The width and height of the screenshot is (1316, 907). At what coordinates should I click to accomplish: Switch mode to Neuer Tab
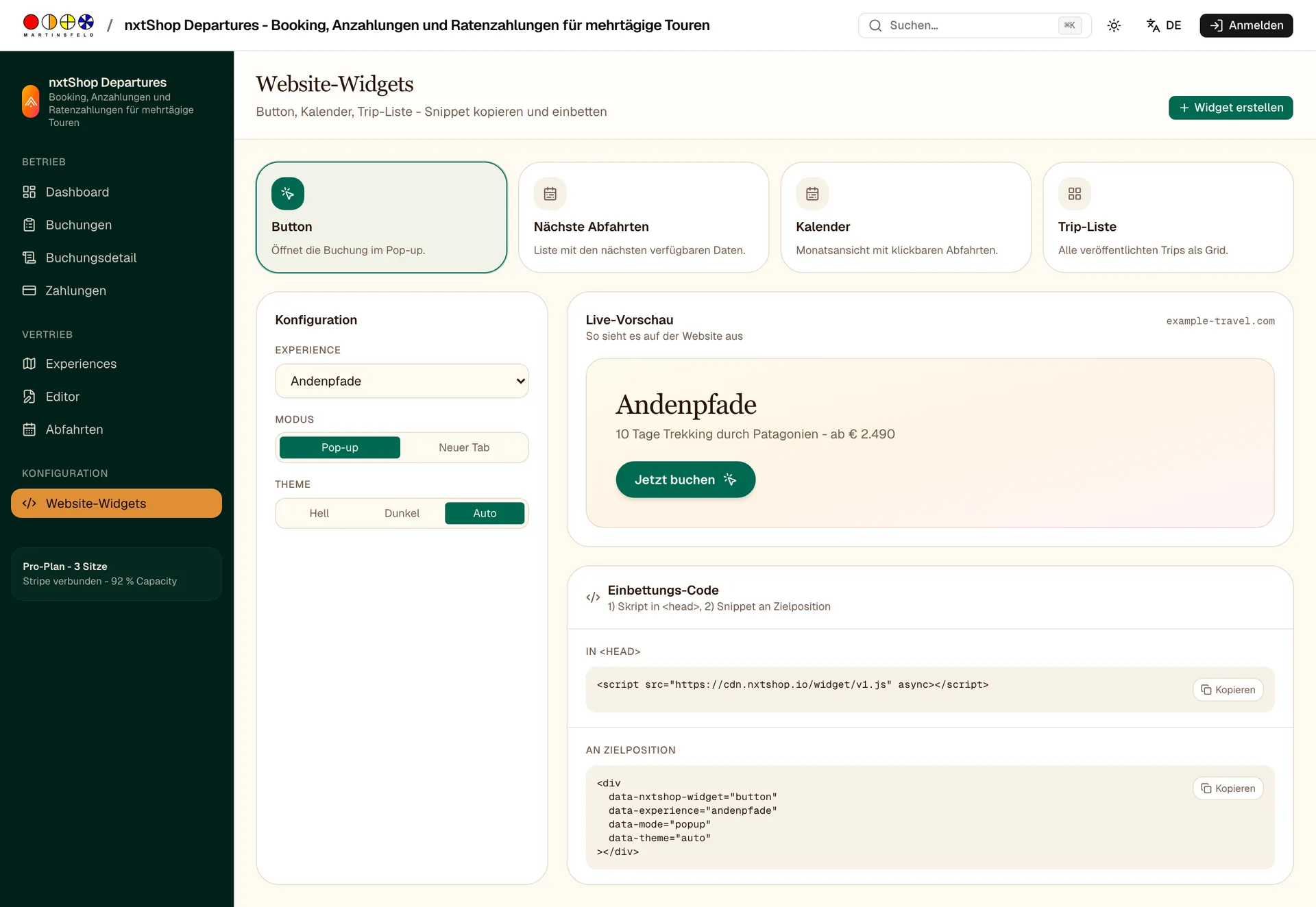464,447
